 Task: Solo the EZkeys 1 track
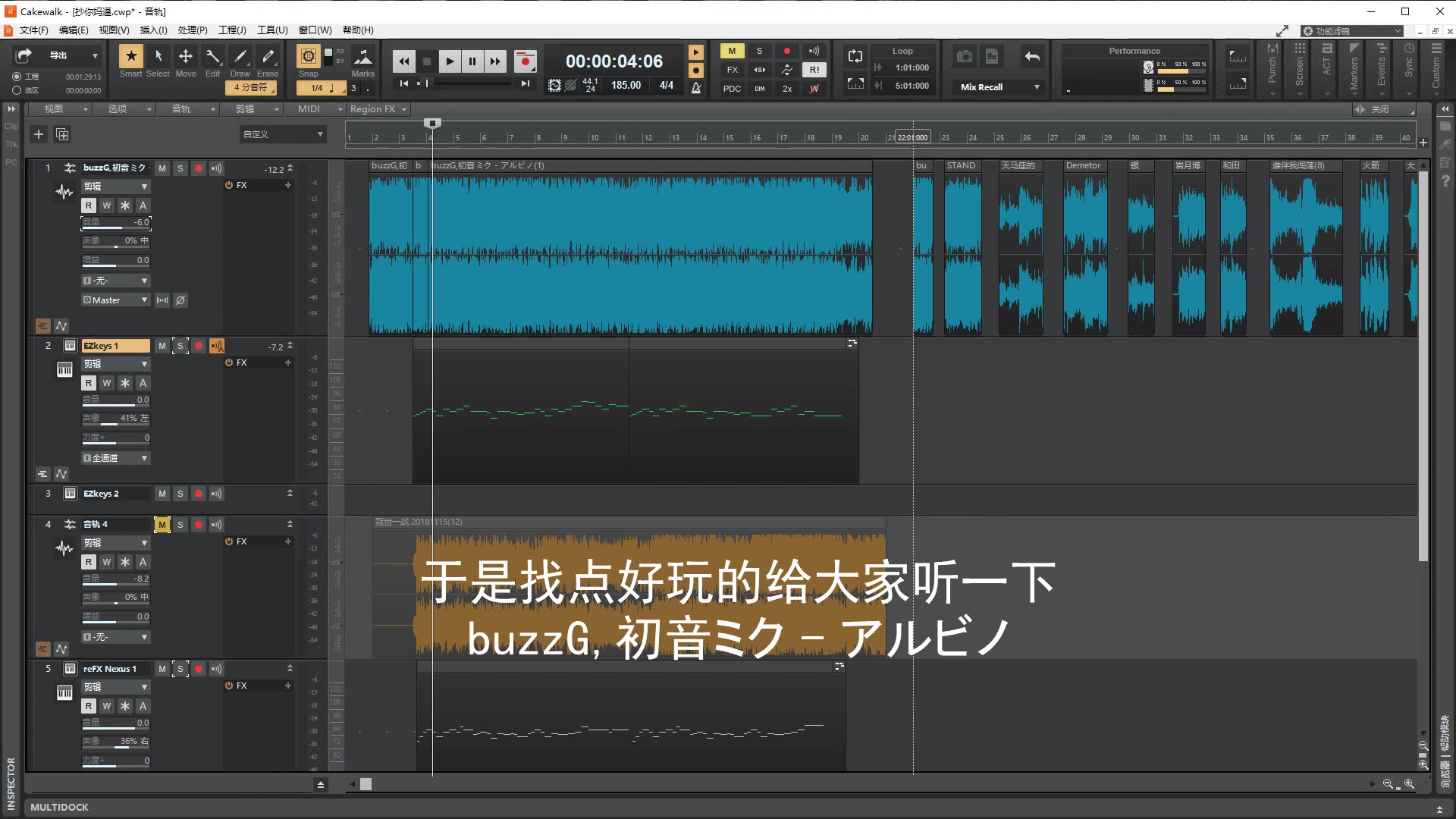pos(180,346)
